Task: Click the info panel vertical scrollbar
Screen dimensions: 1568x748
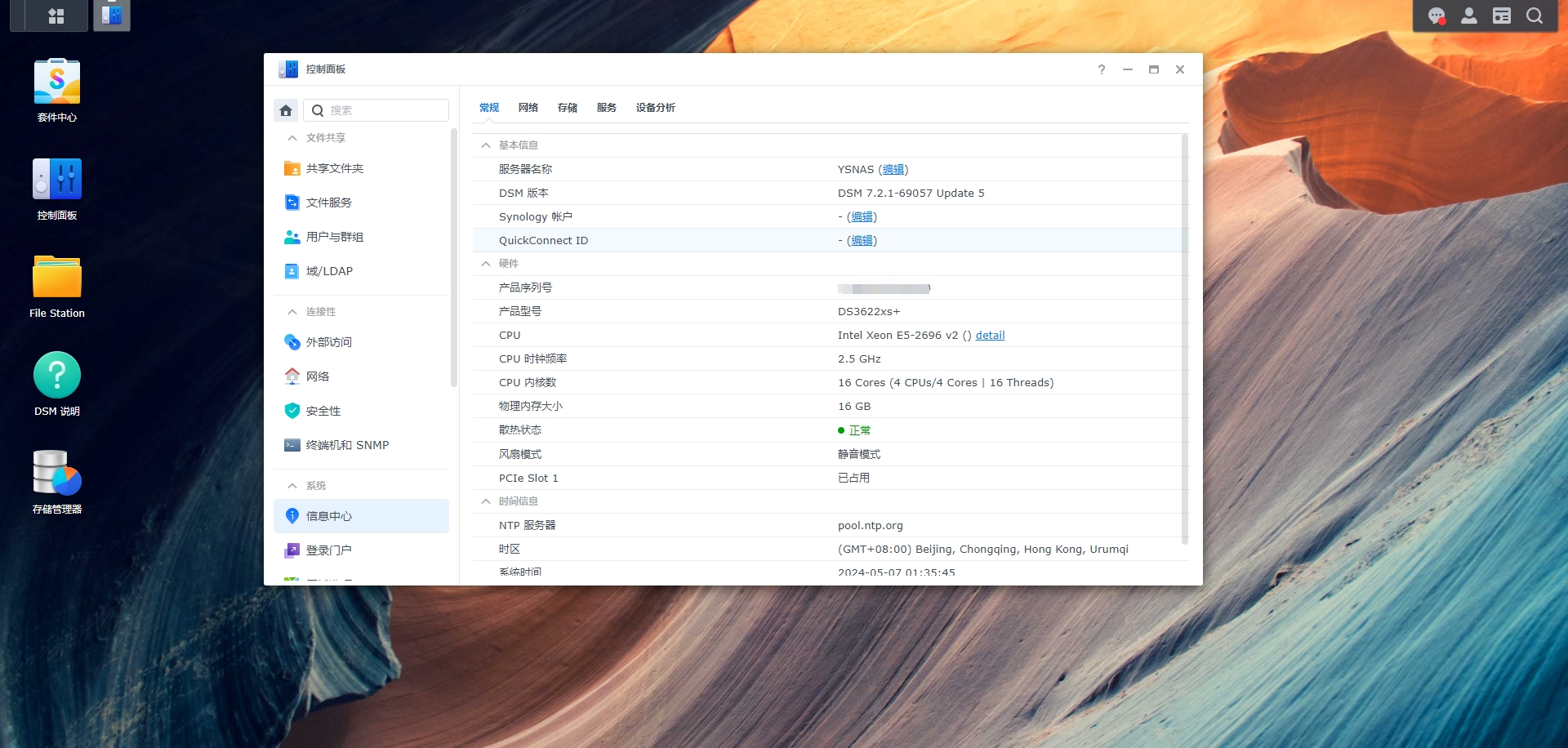Action: coord(1185,339)
